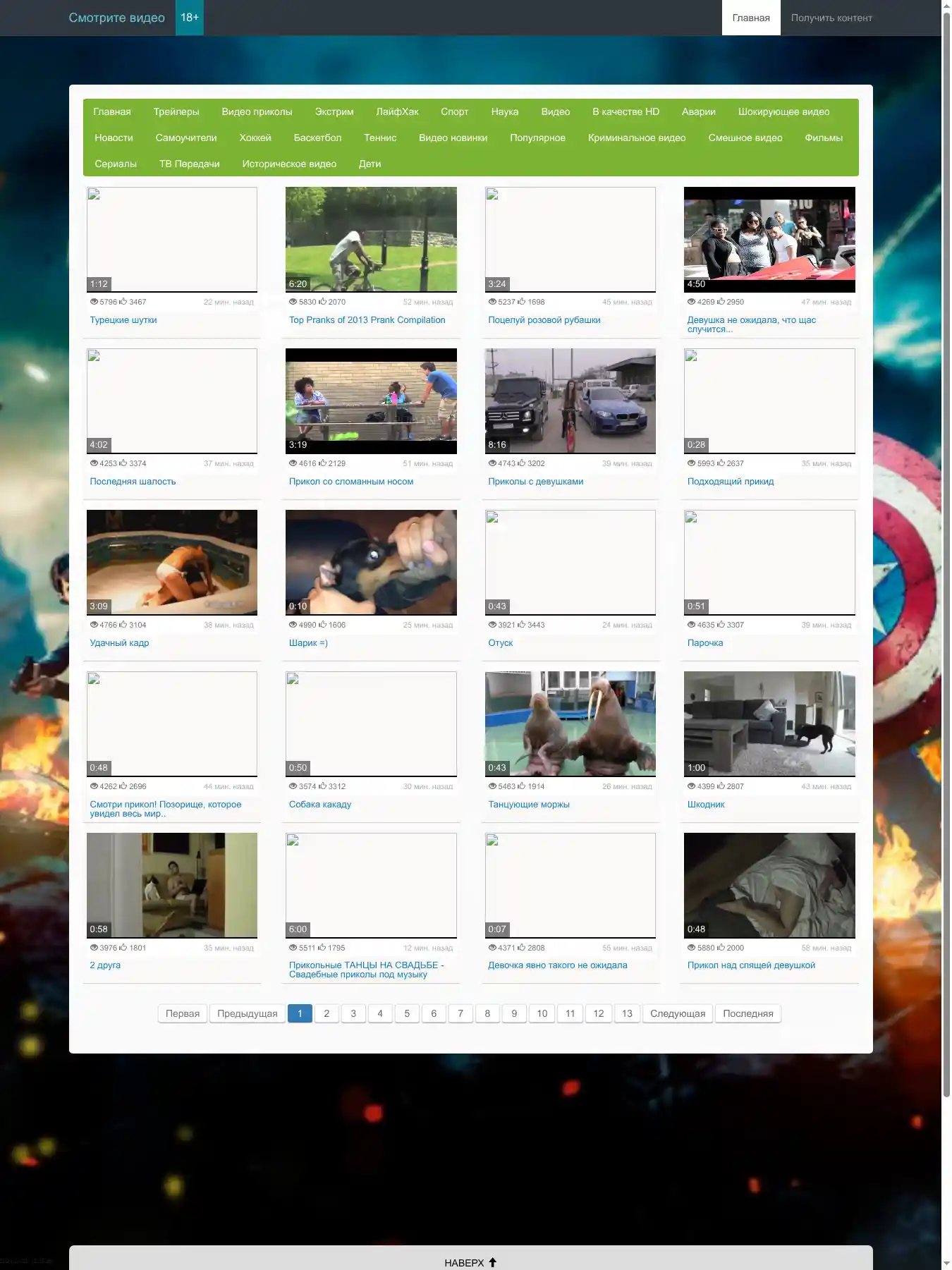Open the Шокирующее видео category
This screenshot has width=952, height=1270.
(783, 112)
